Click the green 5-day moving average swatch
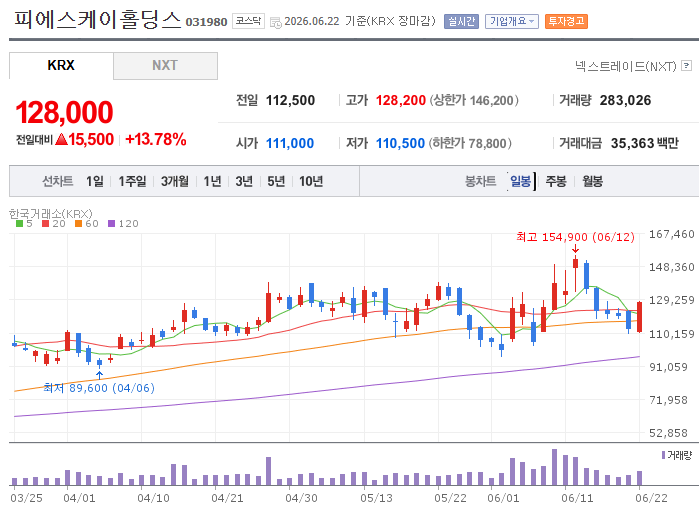The image size is (699, 508). pos(19,224)
